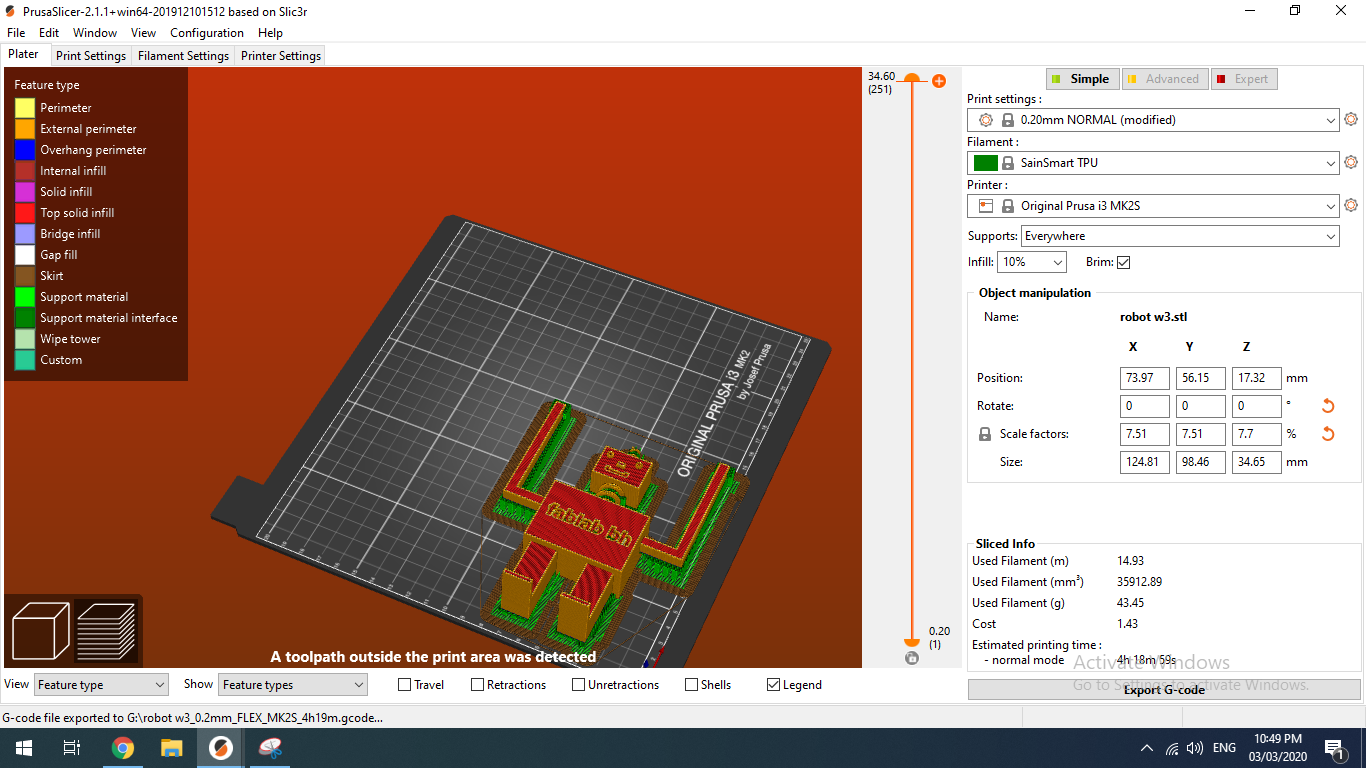Click the Export G-code button

1164,690
